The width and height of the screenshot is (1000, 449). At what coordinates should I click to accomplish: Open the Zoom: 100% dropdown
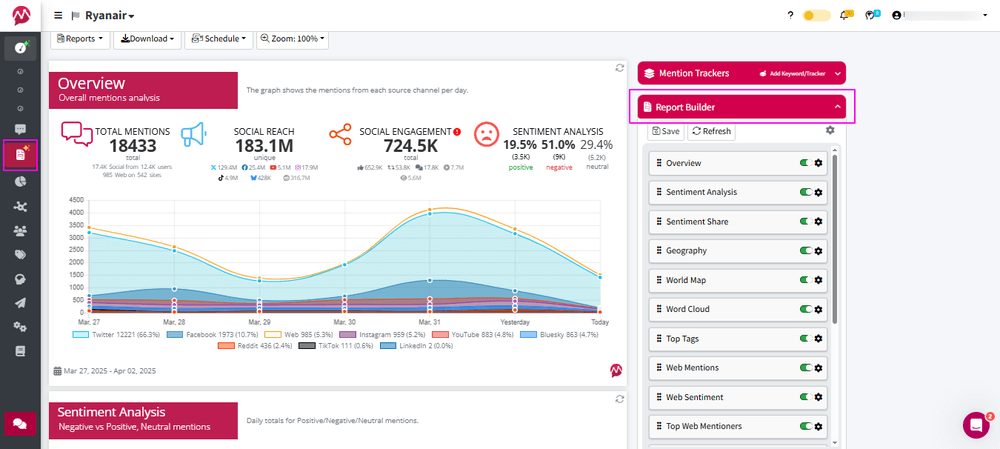tap(293, 38)
